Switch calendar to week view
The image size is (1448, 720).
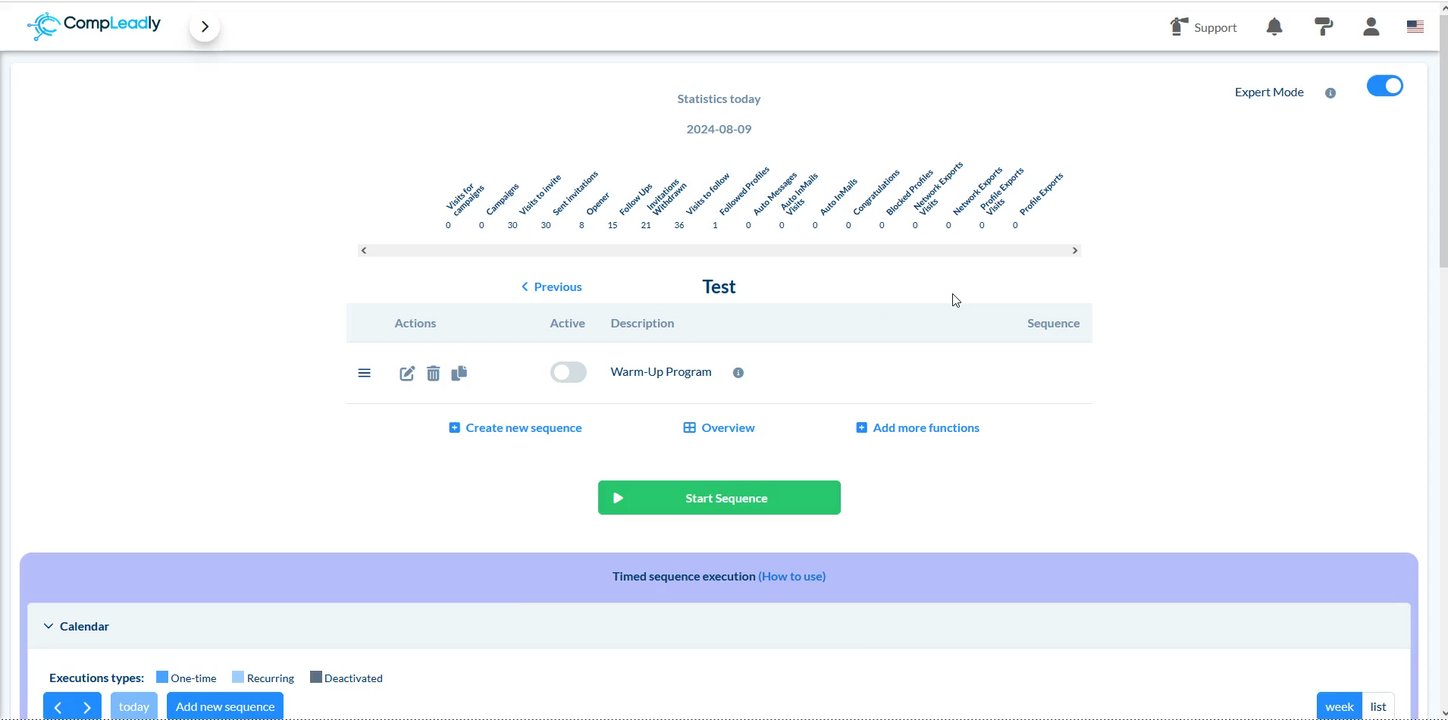(1339, 706)
